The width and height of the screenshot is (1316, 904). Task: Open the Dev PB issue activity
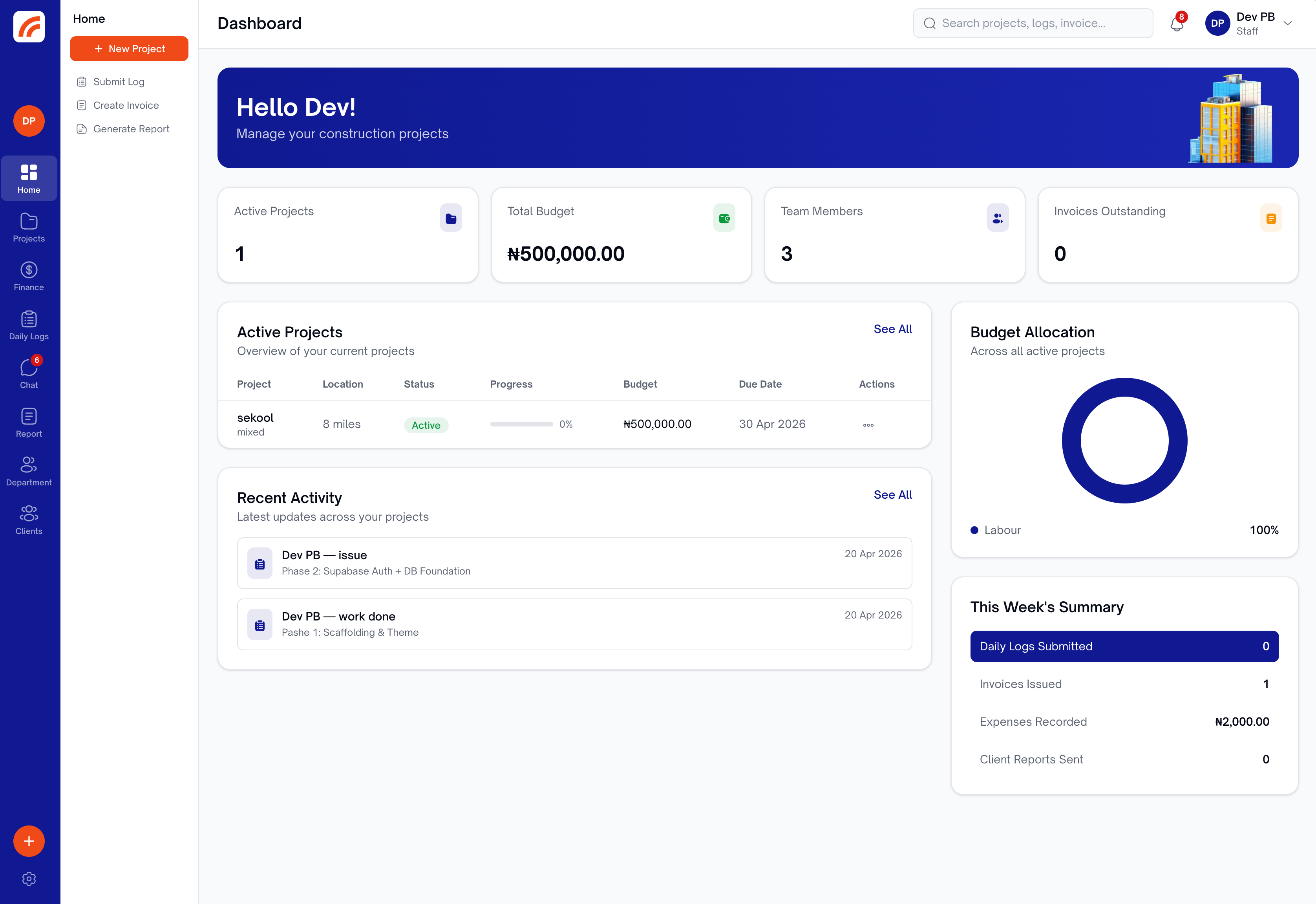[x=574, y=563]
